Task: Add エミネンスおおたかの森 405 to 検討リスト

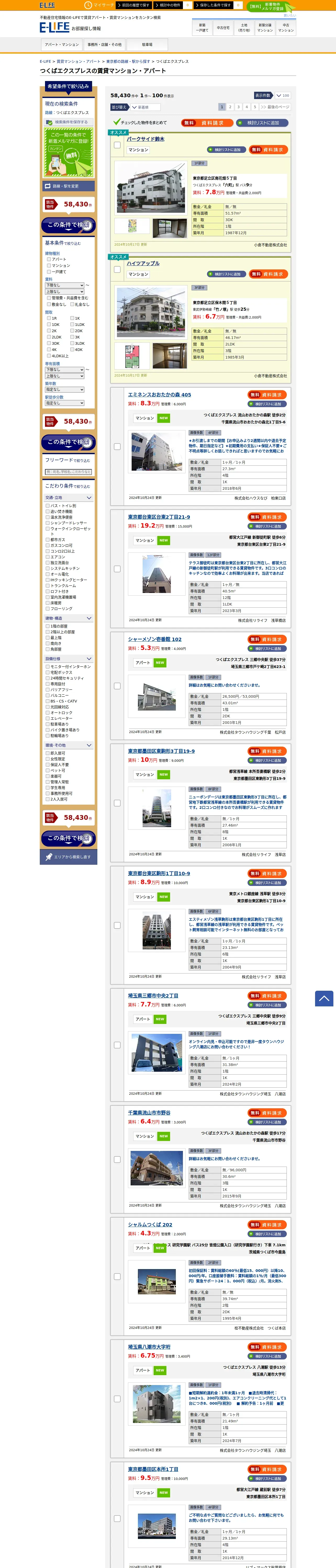Action: click(x=267, y=404)
